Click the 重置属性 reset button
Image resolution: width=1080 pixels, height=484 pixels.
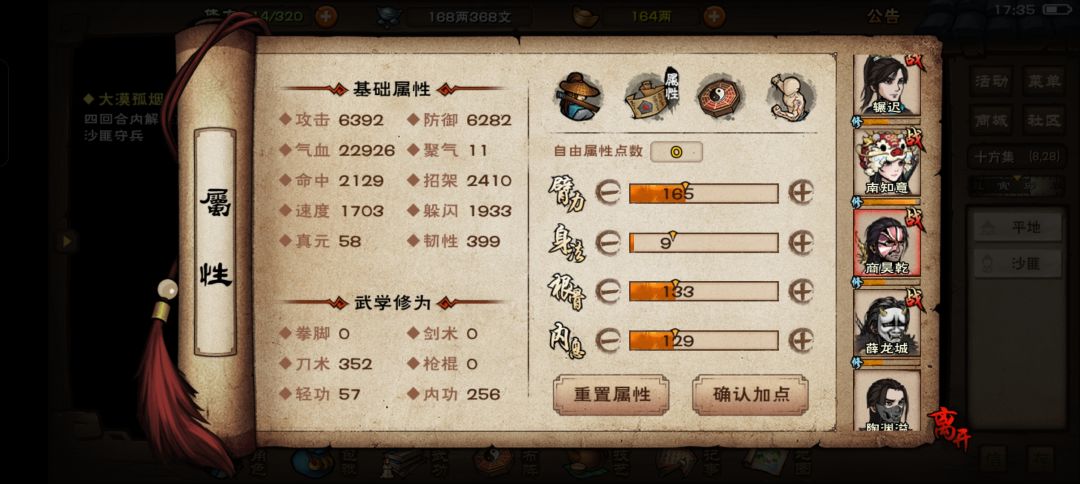[612, 394]
